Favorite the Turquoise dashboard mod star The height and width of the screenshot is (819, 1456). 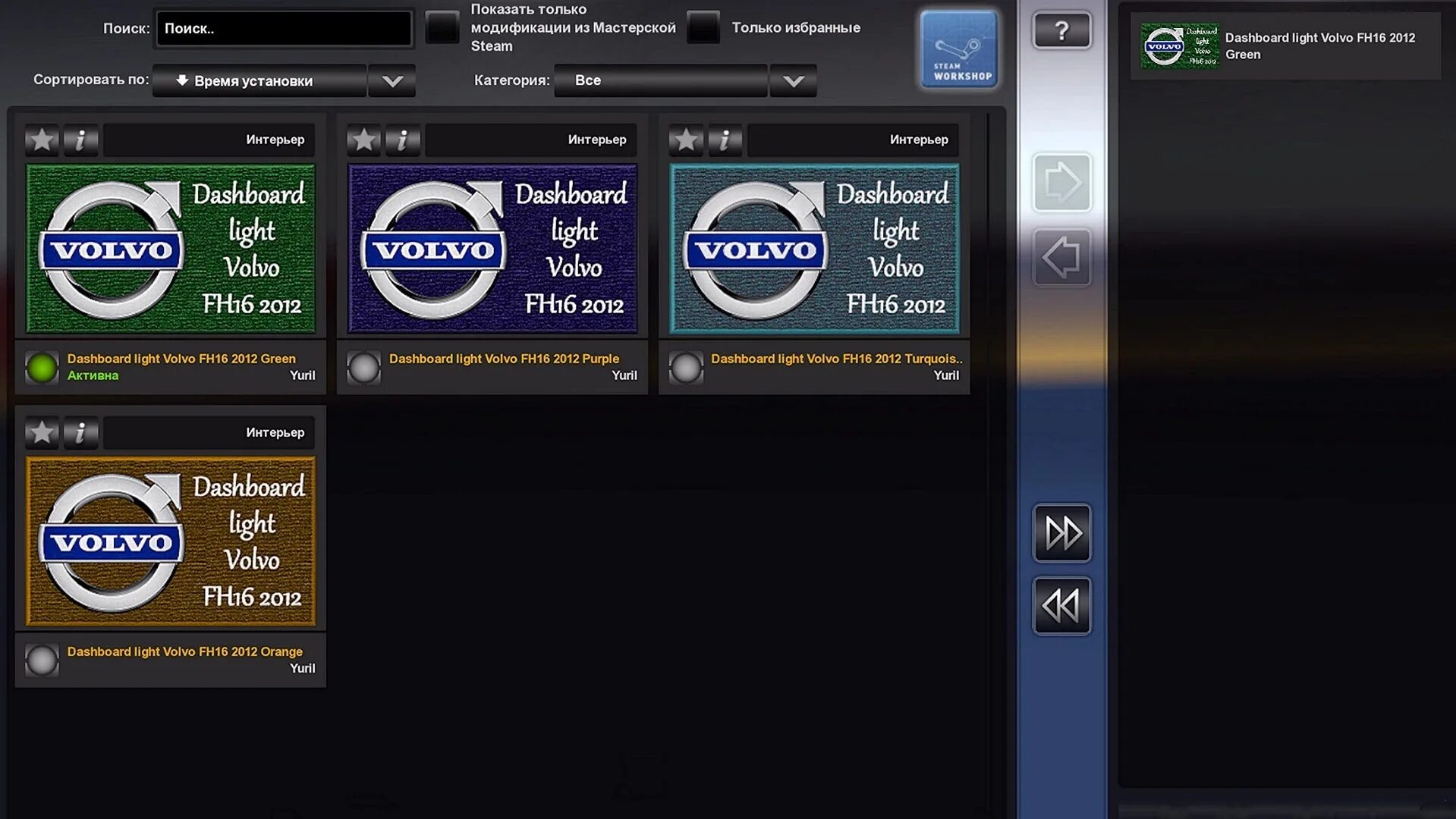coord(686,140)
